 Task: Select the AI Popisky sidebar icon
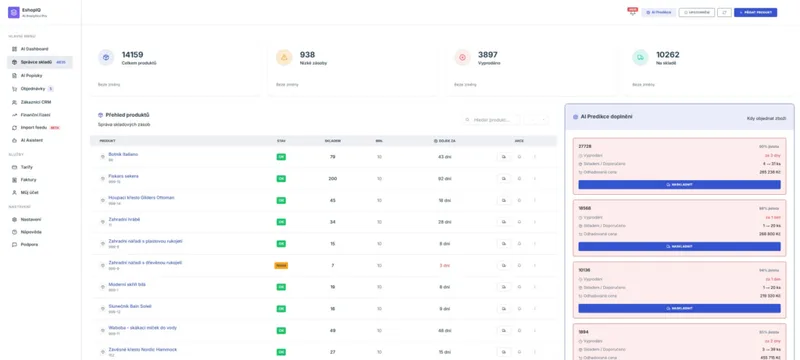14,75
